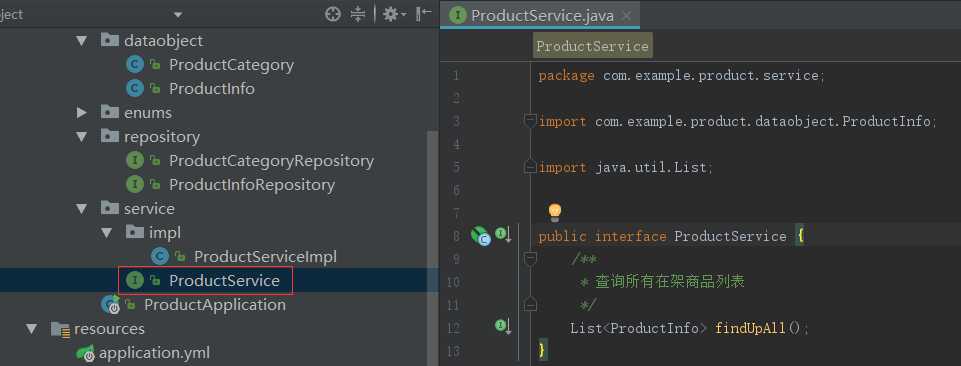Viewport: 961px width, 366px height.
Task: Toggle the fold marker at import line 5
Action: click(531, 167)
